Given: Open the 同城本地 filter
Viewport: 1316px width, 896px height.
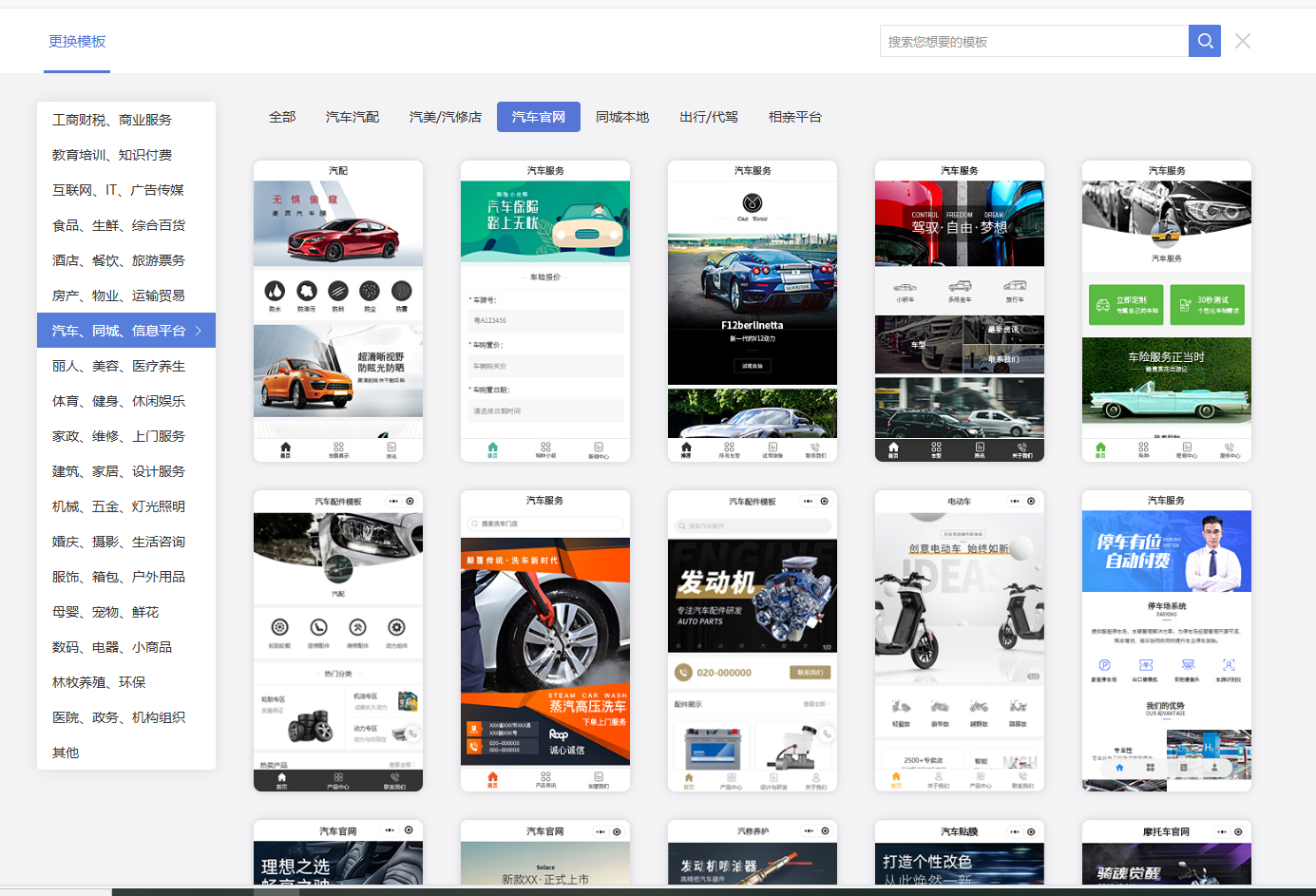Looking at the screenshot, I should coord(622,117).
